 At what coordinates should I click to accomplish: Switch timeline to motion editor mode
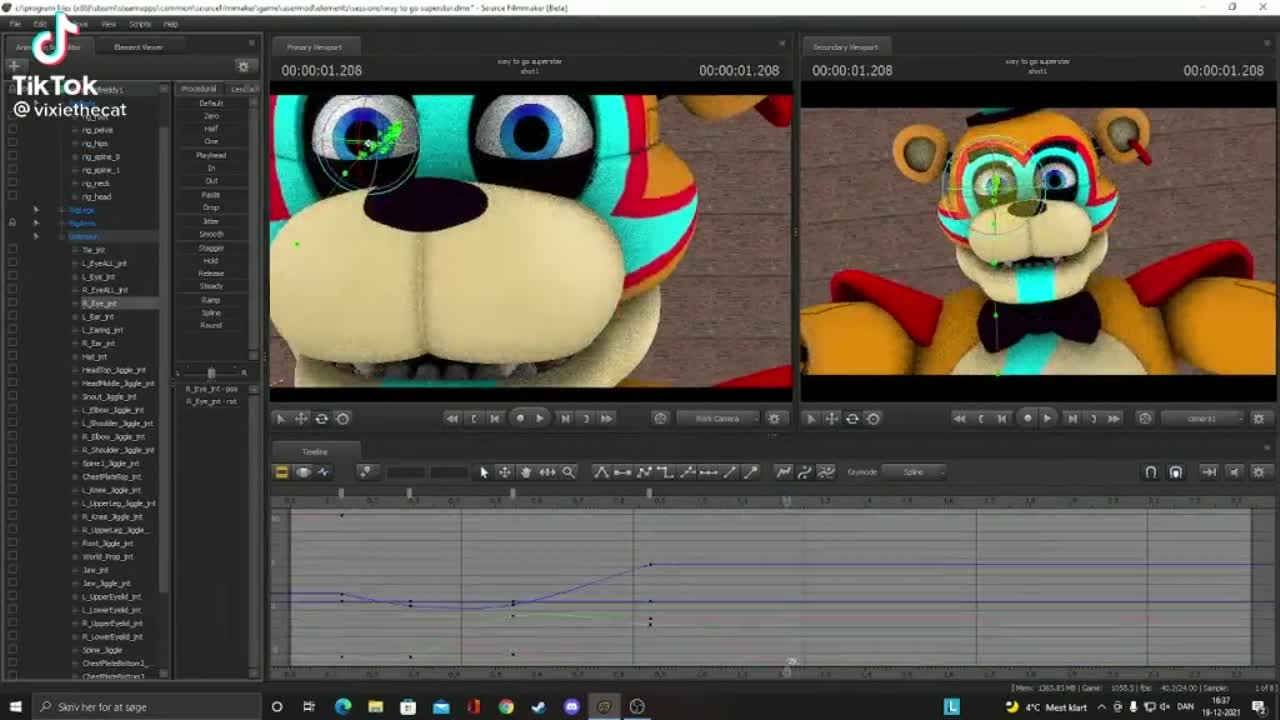(x=303, y=472)
